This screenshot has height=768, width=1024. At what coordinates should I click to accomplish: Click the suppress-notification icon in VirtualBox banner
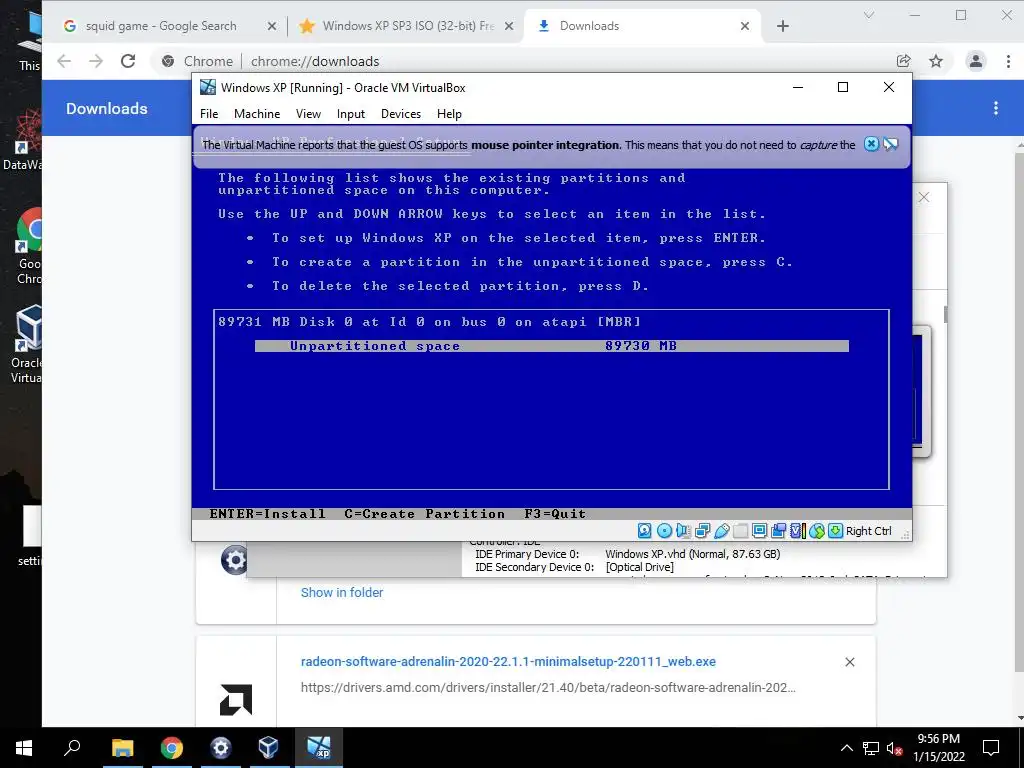pyautogui.click(x=890, y=144)
